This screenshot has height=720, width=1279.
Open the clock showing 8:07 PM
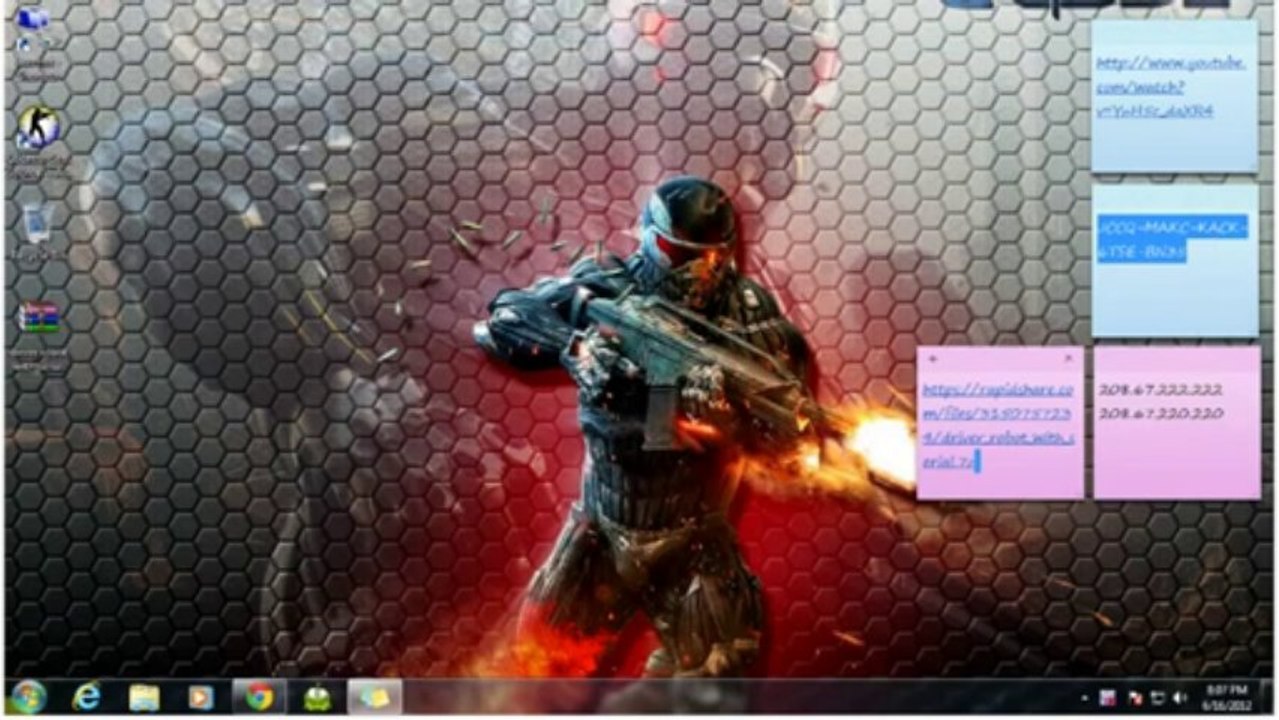(x=1227, y=697)
